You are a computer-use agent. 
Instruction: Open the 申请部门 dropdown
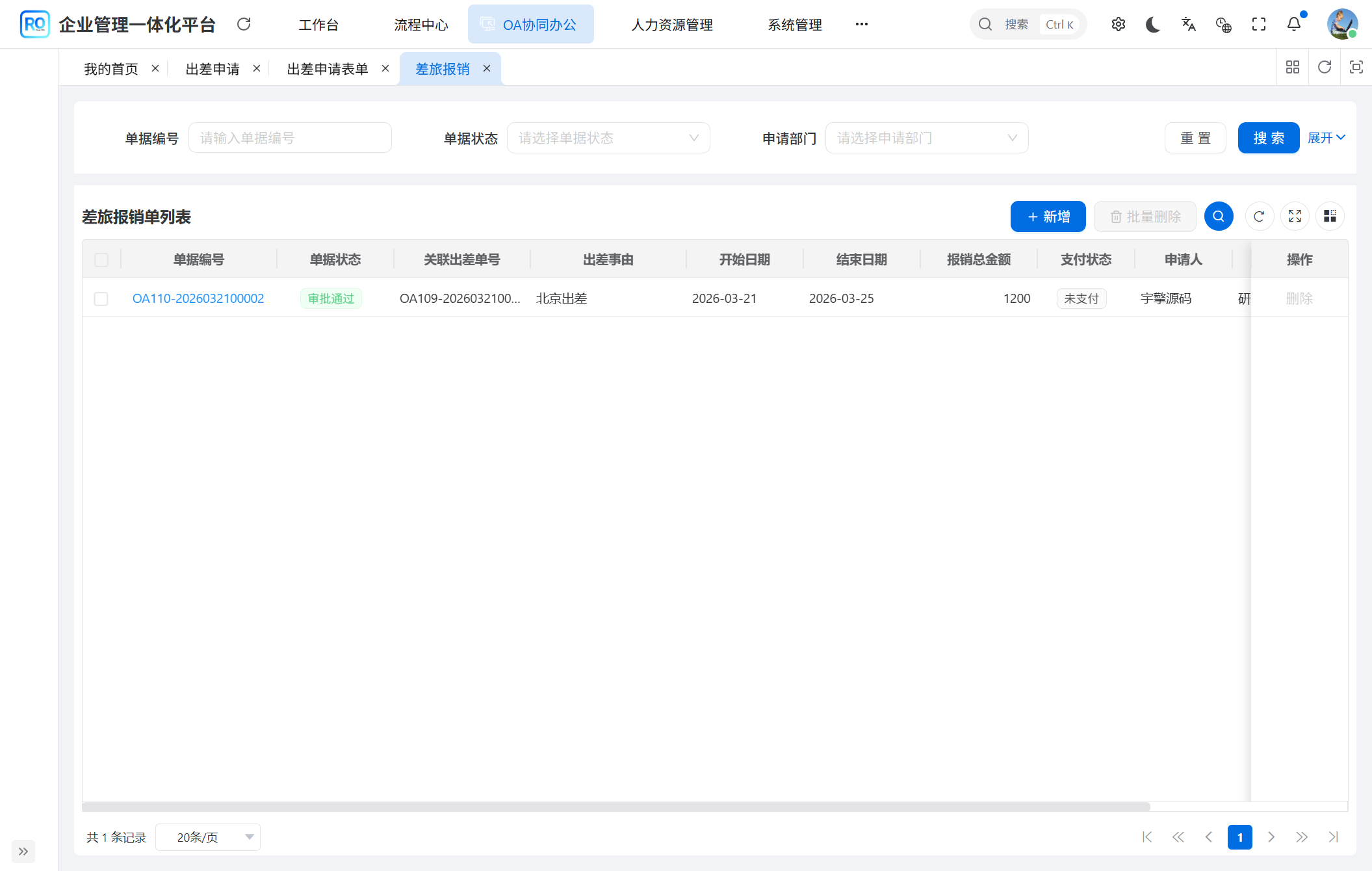pos(926,138)
